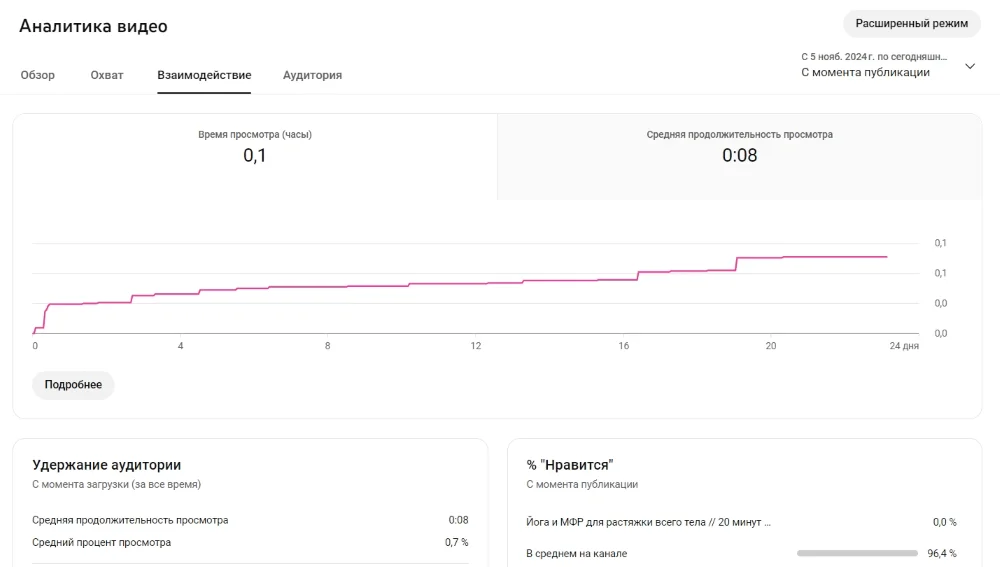Go to the Аудитория tab

pos(312,75)
